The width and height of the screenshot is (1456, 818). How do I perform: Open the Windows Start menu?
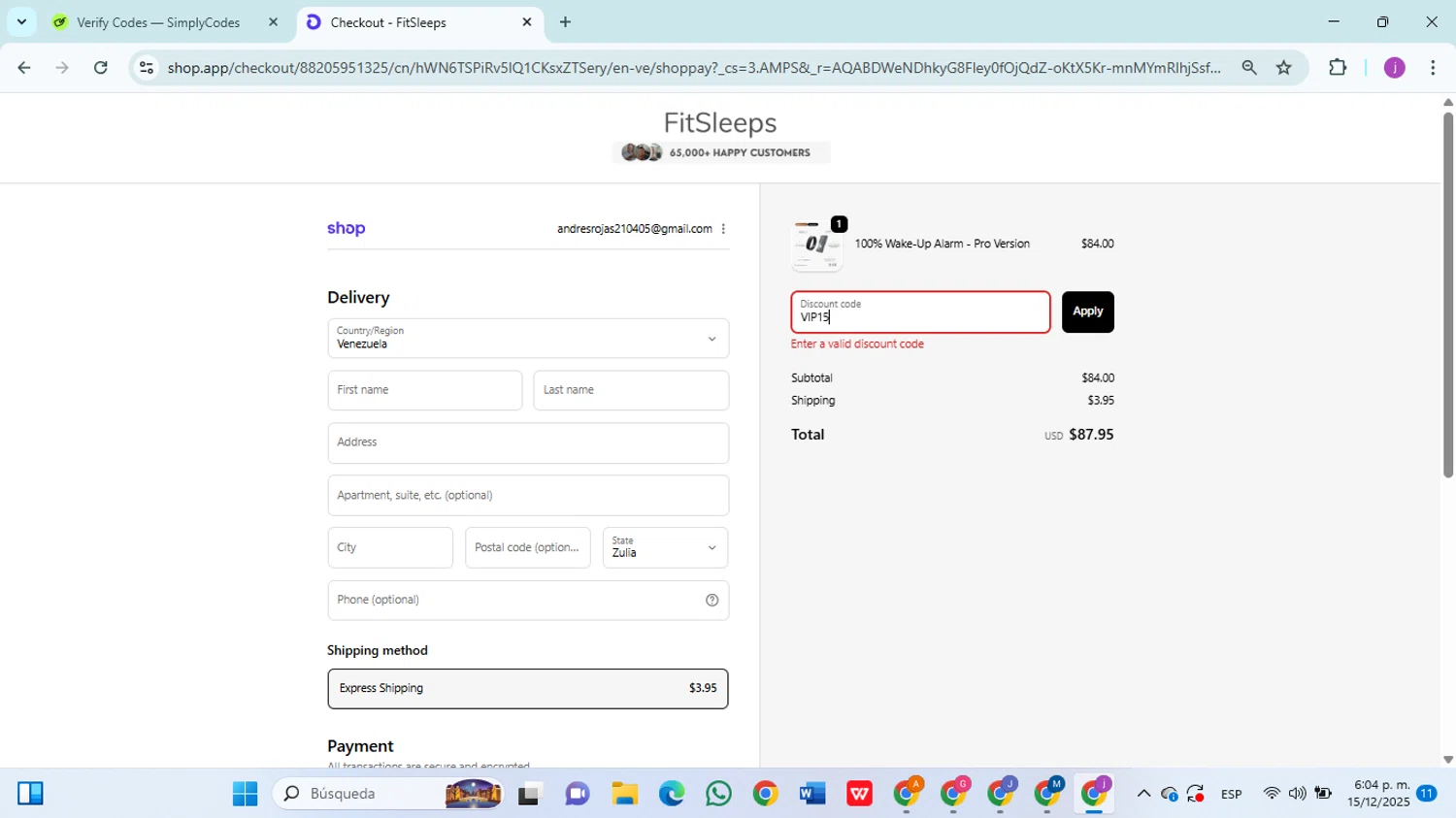[245, 794]
